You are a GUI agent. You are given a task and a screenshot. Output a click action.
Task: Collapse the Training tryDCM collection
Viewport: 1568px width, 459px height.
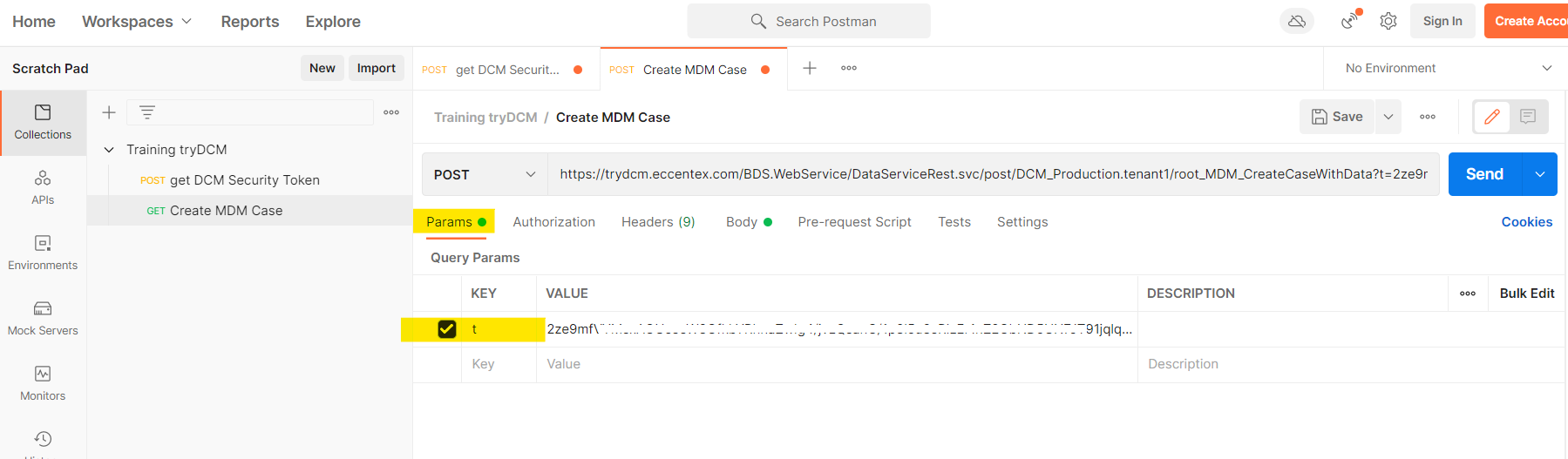coord(109,150)
